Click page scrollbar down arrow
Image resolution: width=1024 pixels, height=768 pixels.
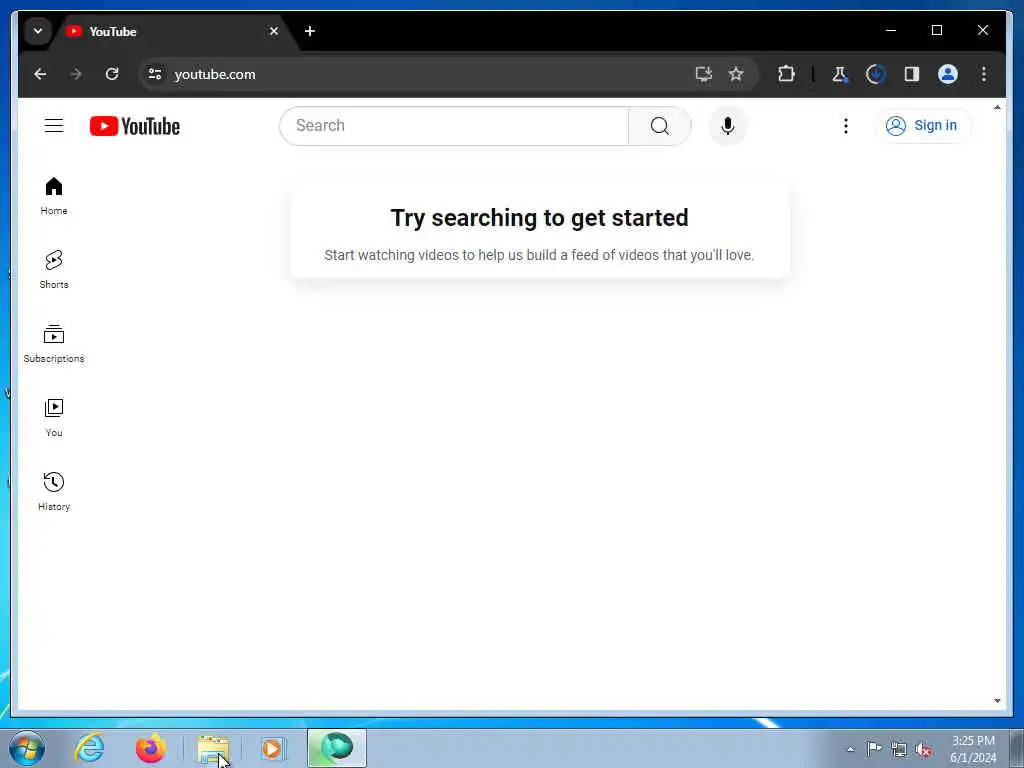click(997, 701)
